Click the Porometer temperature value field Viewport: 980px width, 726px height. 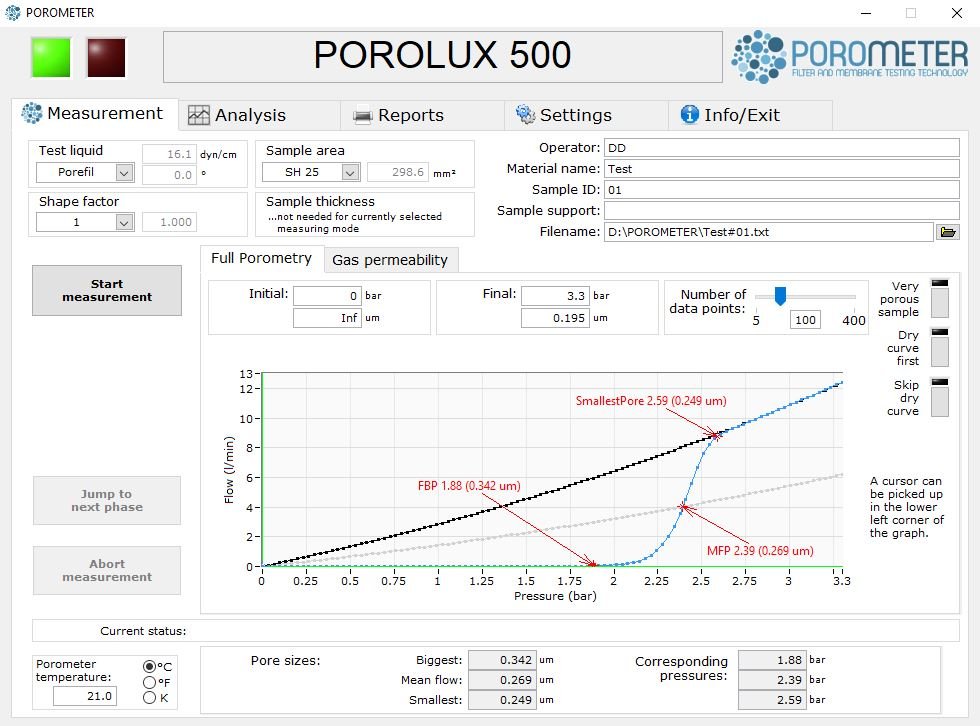tap(85, 696)
